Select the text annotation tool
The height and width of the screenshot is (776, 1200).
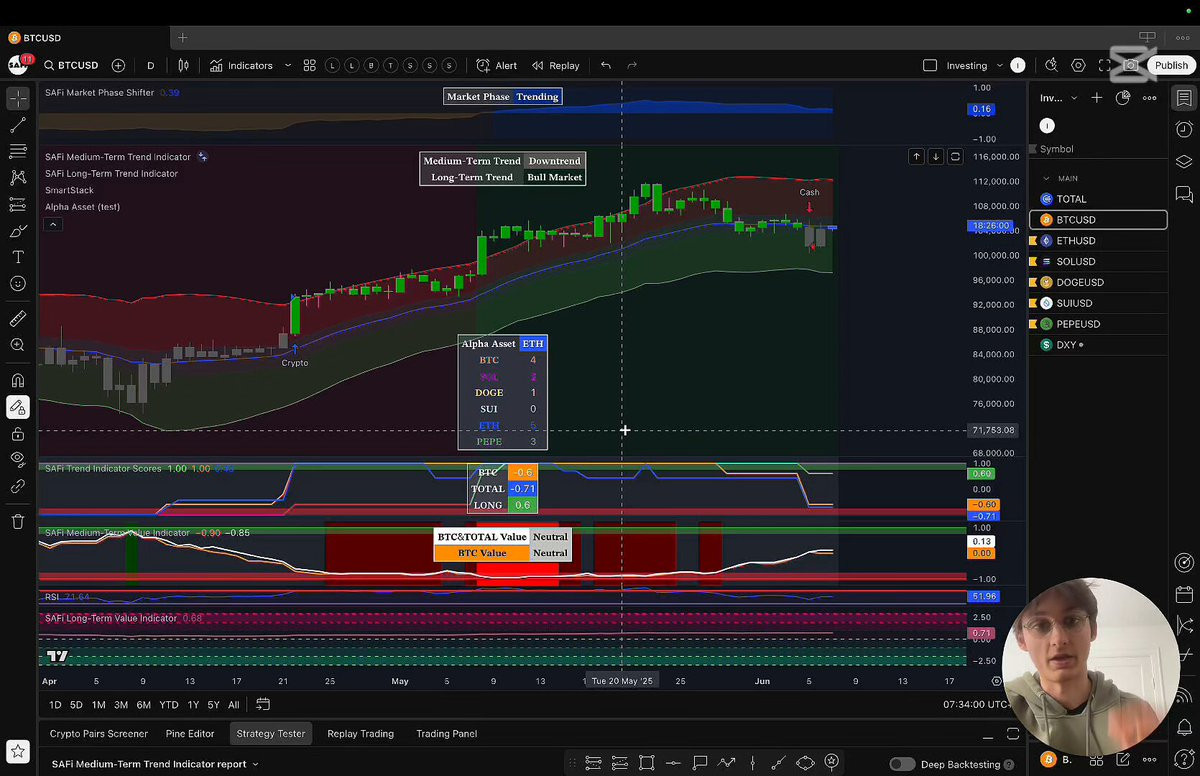click(x=18, y=257)
